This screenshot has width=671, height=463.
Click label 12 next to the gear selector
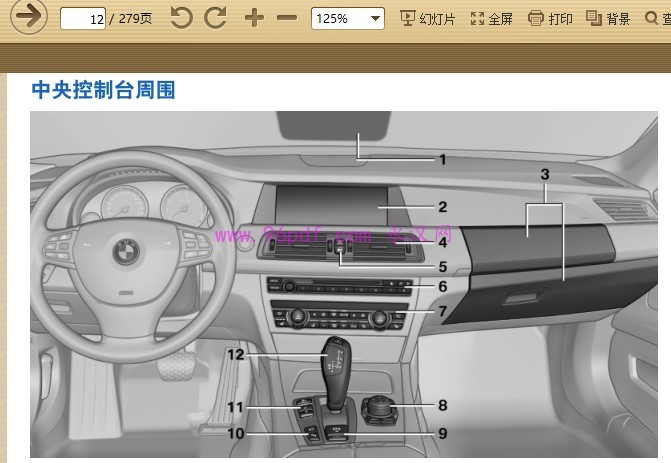[235, 354]
